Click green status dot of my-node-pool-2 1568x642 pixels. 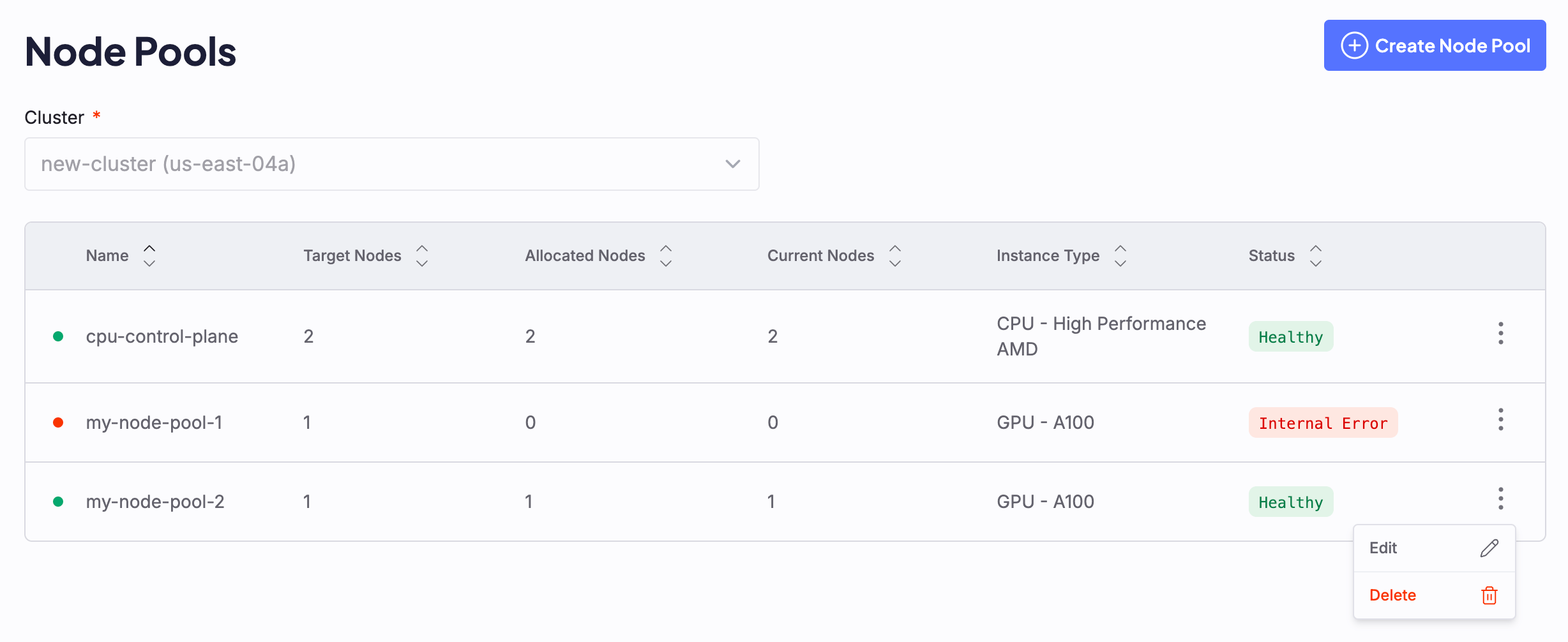click(58, 502)
